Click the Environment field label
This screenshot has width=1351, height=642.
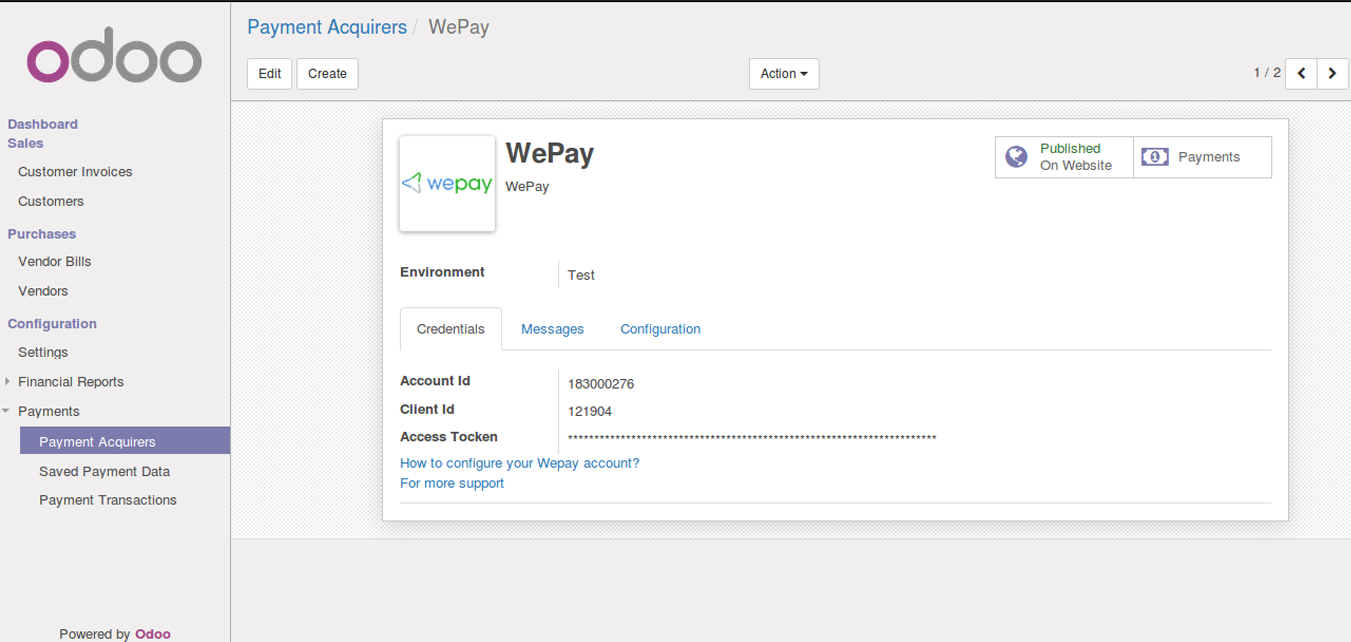click(x=442, y=272)
